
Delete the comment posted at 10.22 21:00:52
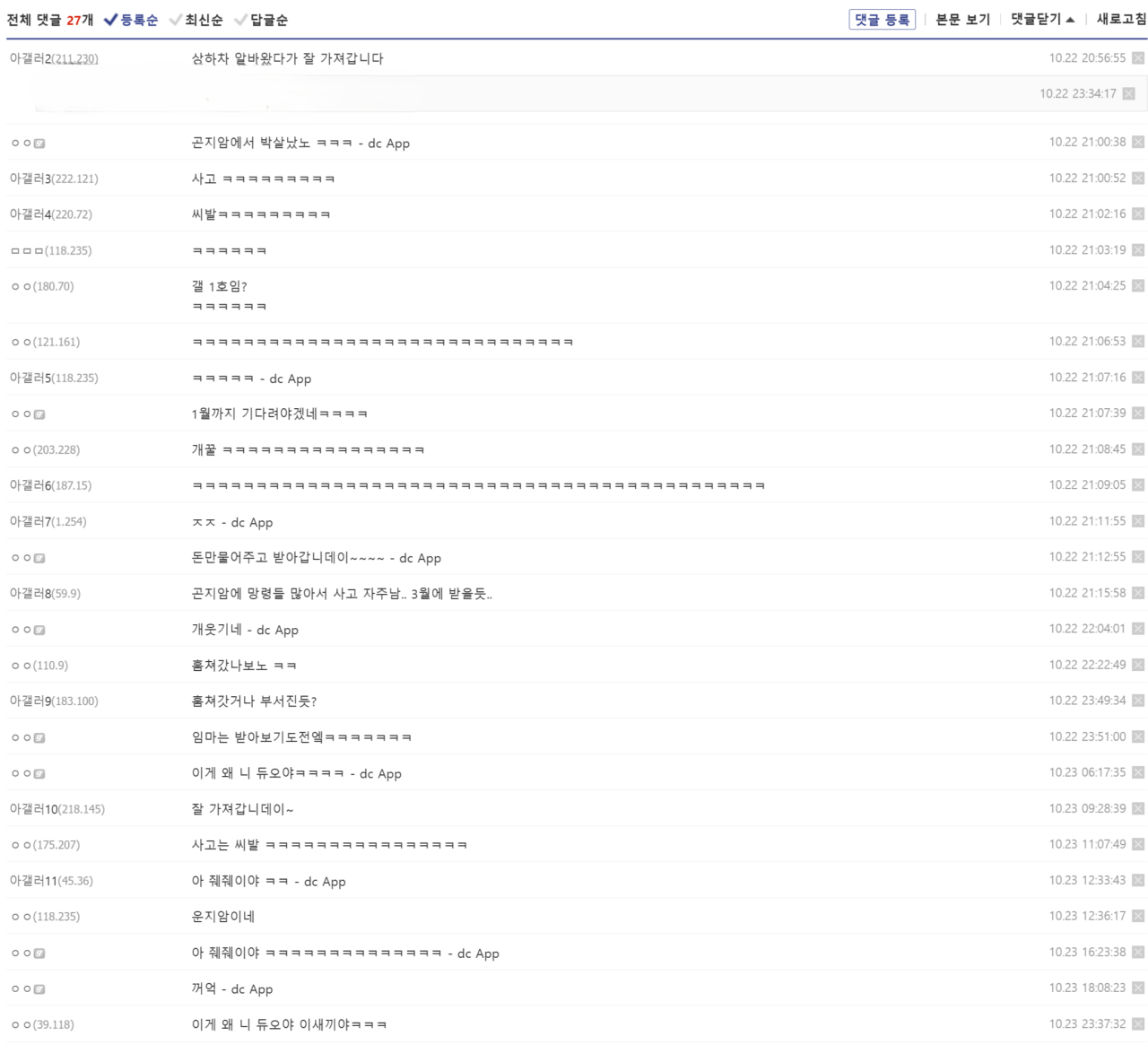pos(1137,179)
